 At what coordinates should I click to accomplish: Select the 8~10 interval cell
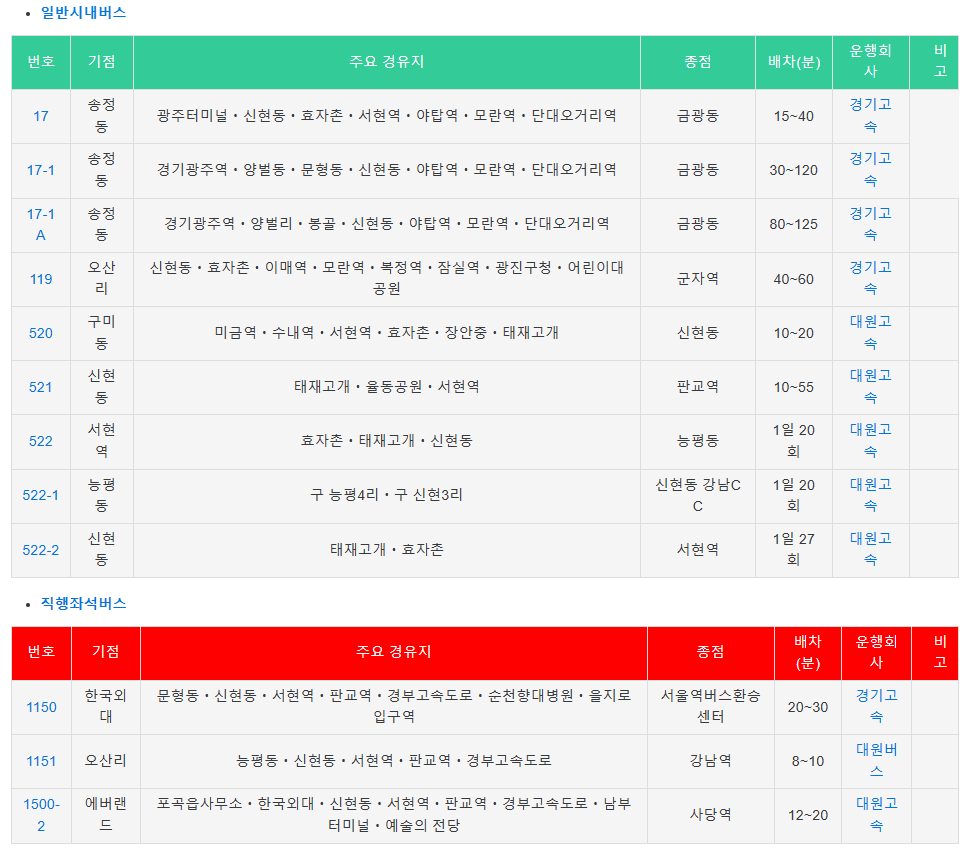(x=807, y=761)
